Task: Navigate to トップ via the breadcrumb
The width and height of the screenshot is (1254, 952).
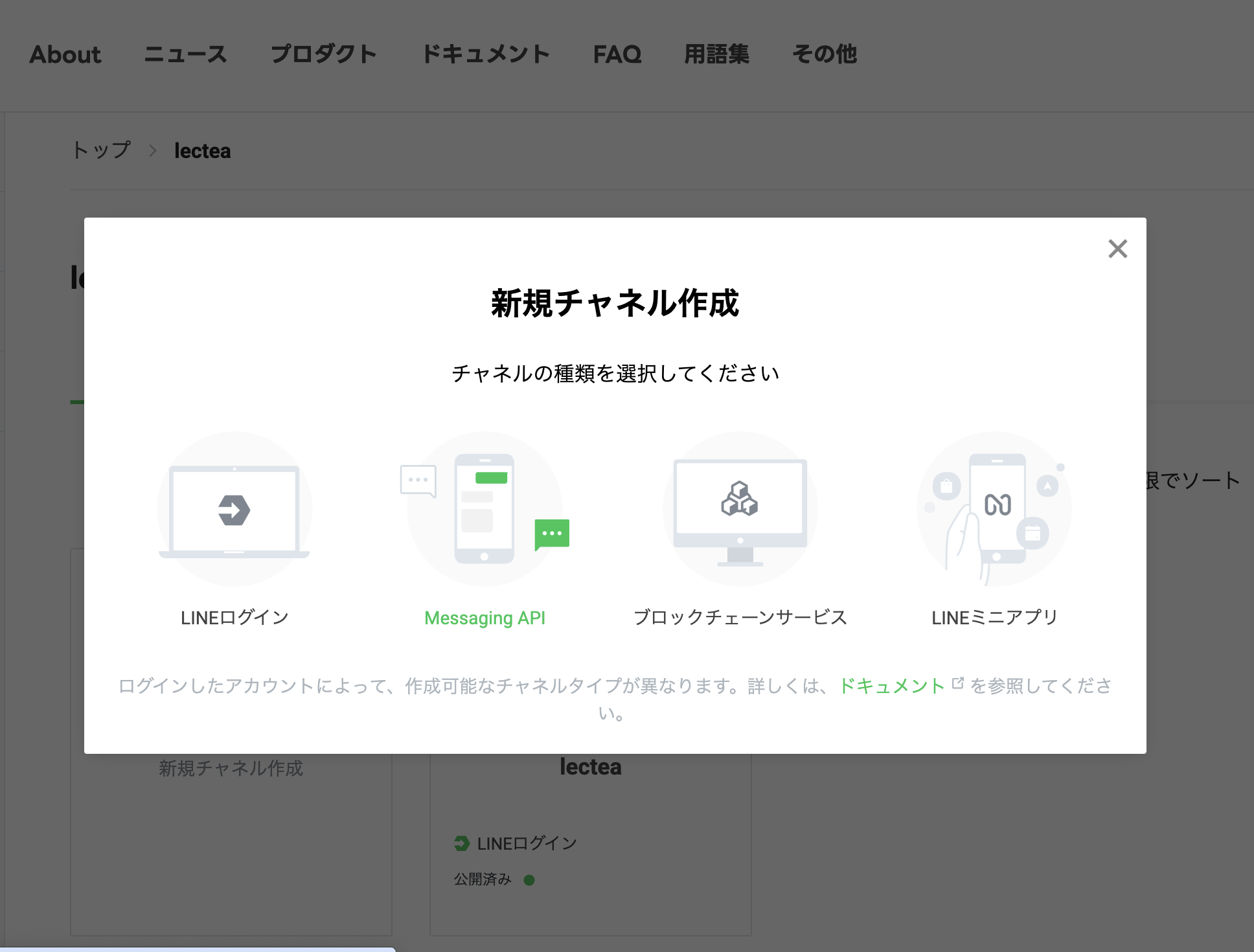Action: click(x=101, y=150)
